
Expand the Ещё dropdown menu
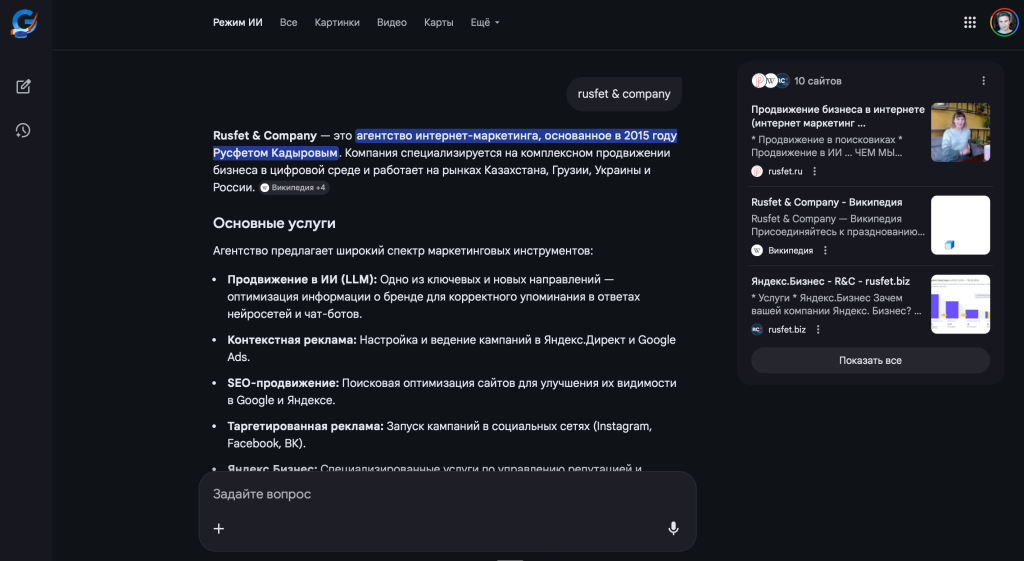(485, 22)
